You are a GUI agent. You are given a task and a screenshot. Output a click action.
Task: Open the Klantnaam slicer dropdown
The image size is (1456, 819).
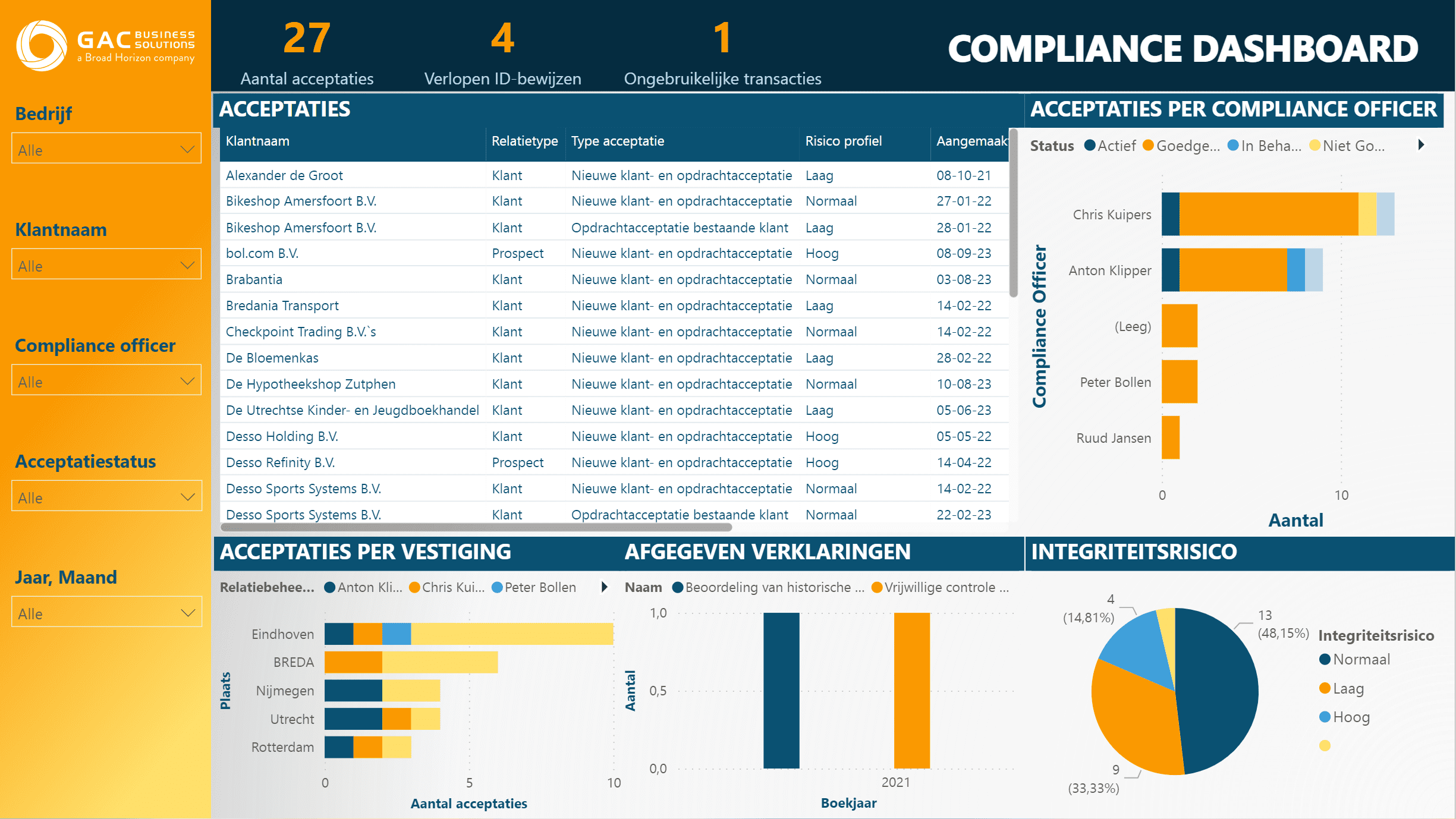point(106,264)
